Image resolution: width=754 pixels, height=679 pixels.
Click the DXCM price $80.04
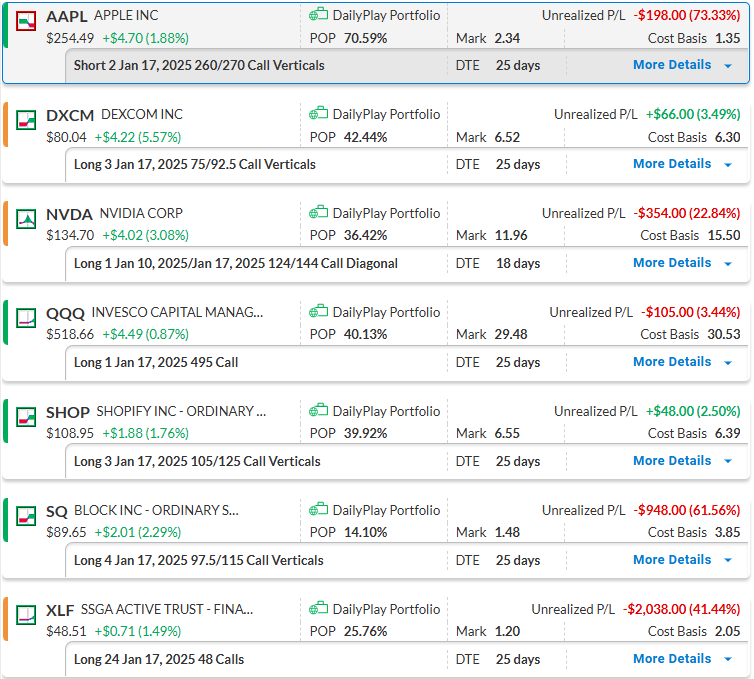tap(66, 138)
